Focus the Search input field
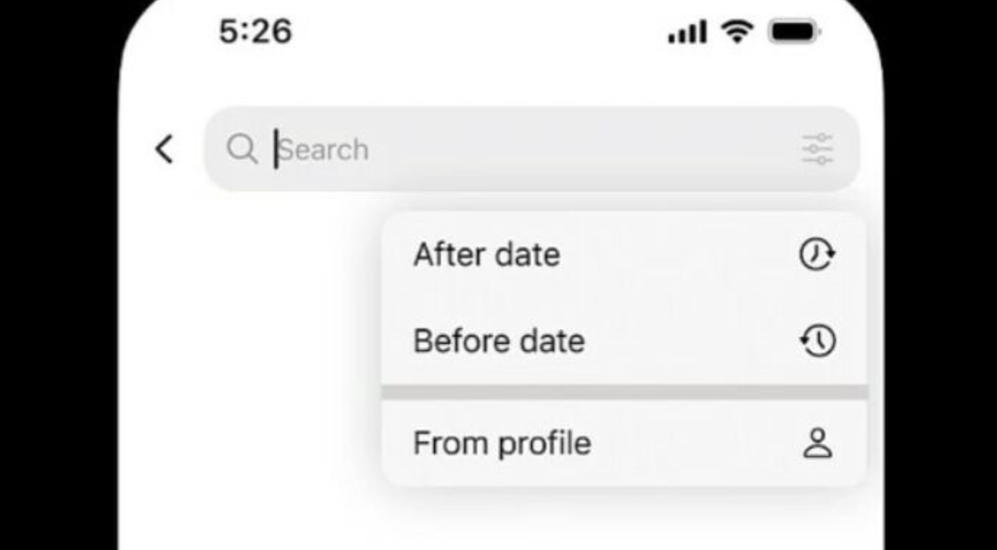This screenshot has width=997, height=550. (532, 149)
